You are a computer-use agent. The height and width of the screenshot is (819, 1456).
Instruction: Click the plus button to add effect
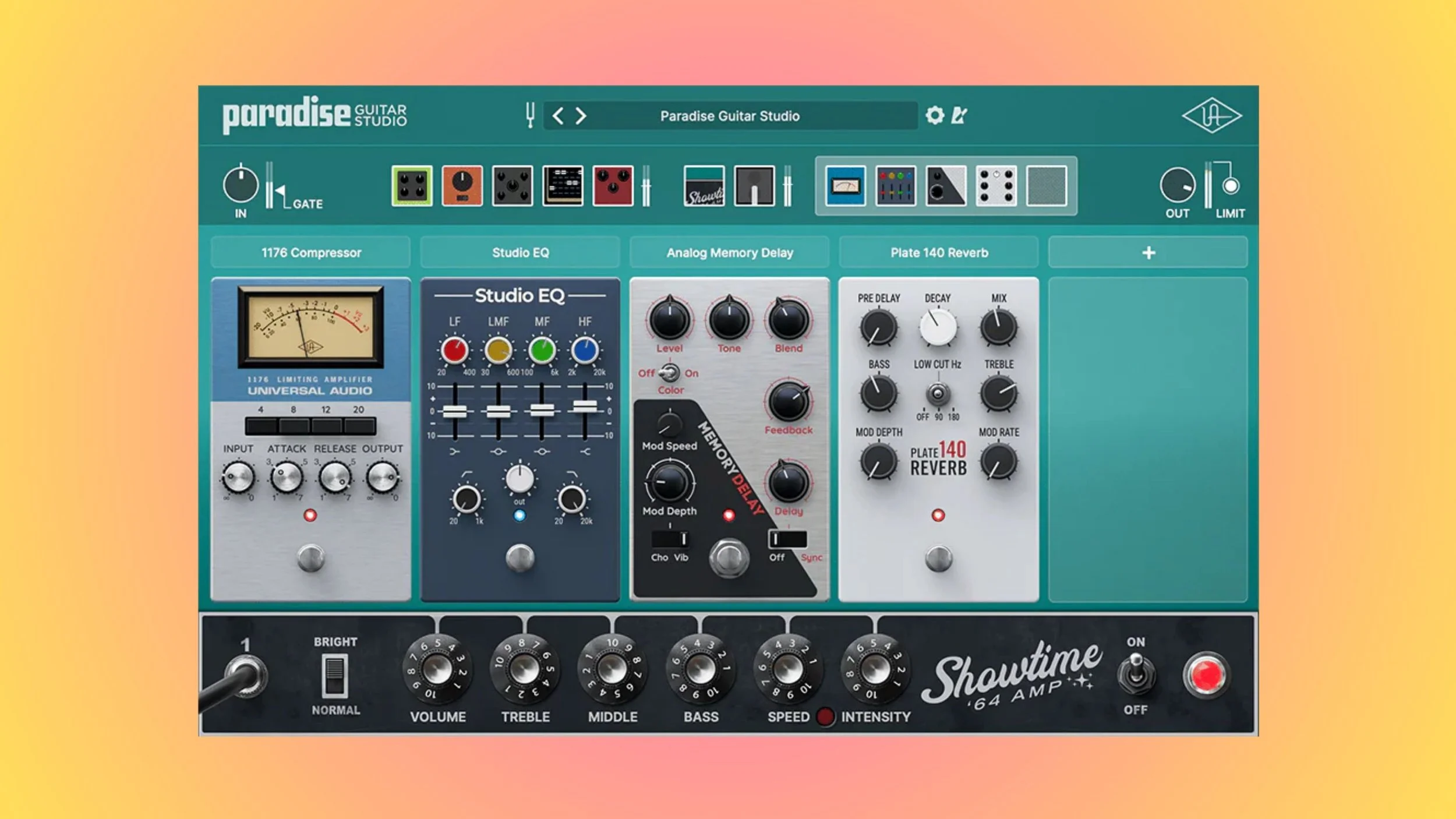tap(1148, 253)
